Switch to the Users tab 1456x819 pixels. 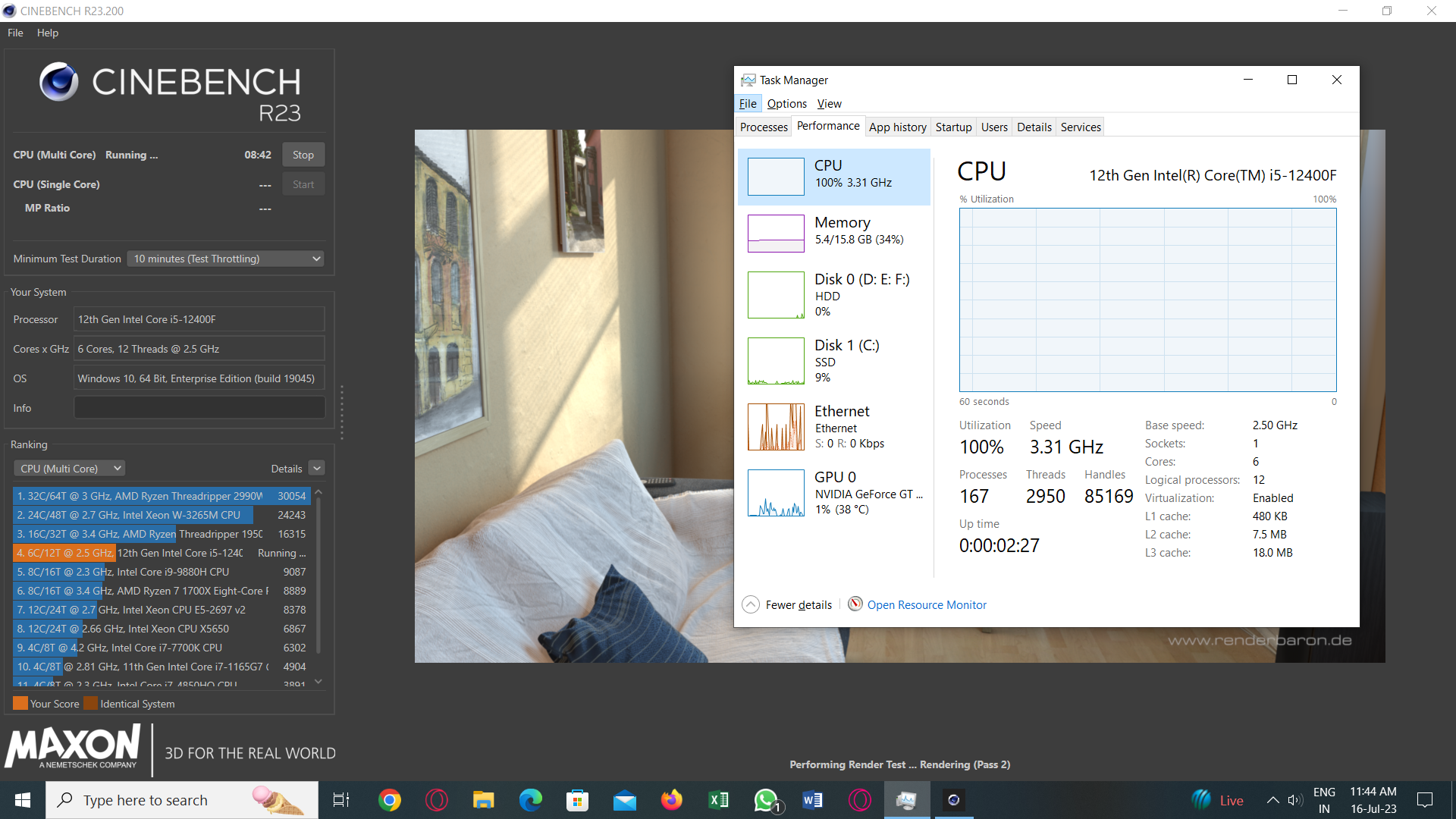click(994, 127)
